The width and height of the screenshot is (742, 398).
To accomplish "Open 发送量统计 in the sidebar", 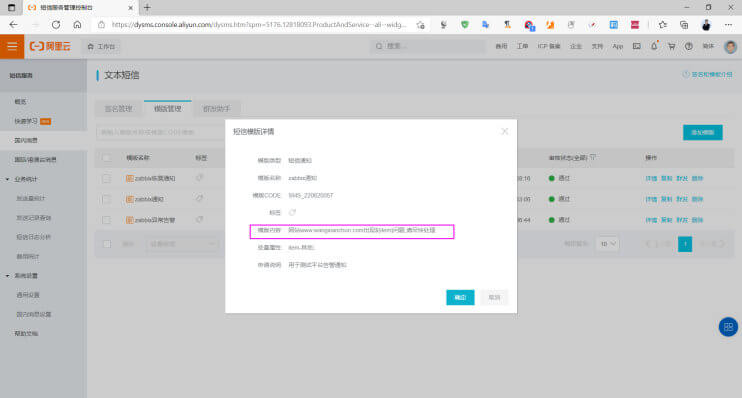I will tap(31, 198).
